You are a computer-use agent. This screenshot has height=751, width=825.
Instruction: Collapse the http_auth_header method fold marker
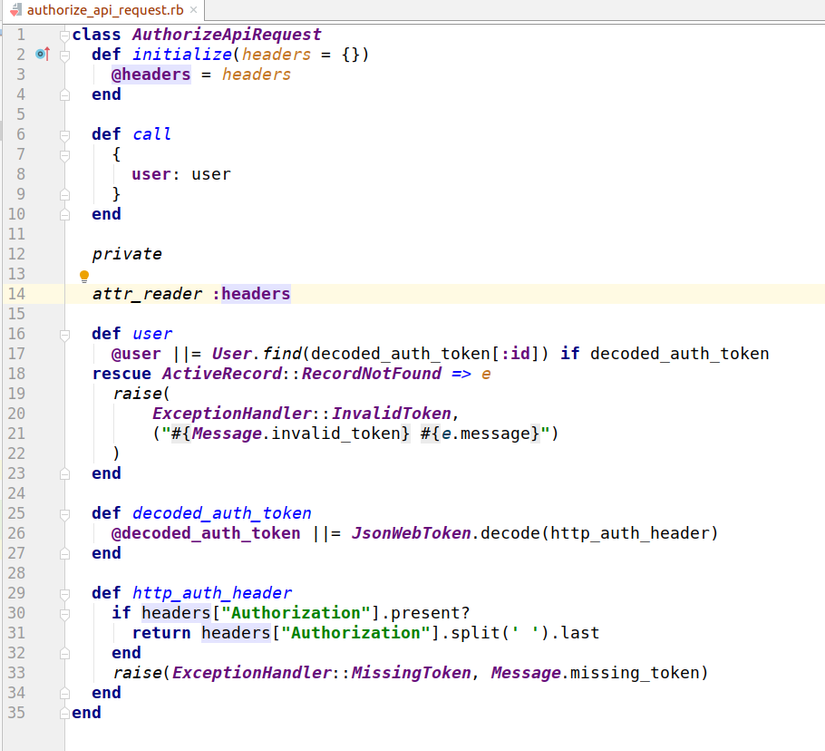[65, 594]
